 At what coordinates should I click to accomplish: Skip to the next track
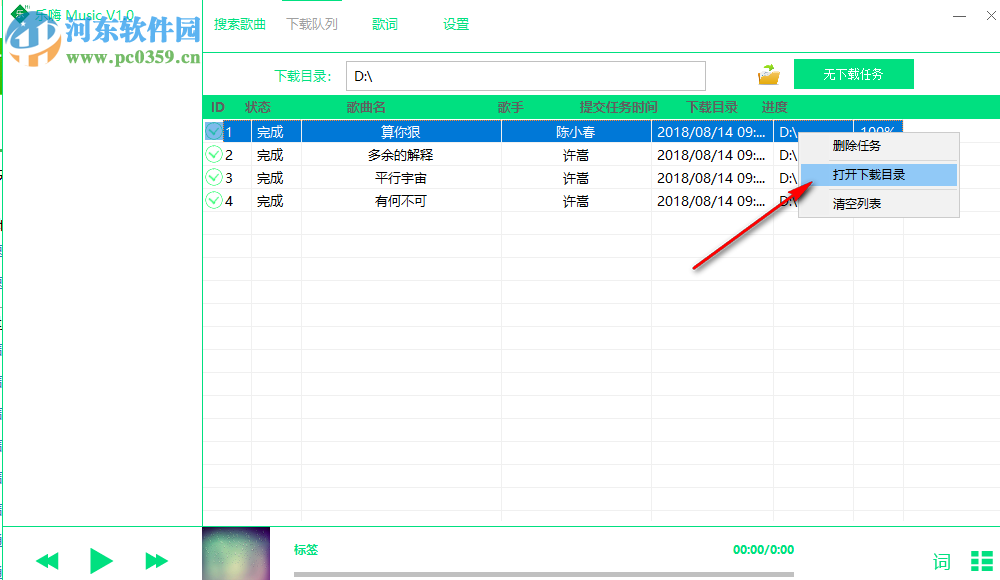(155, 561)
